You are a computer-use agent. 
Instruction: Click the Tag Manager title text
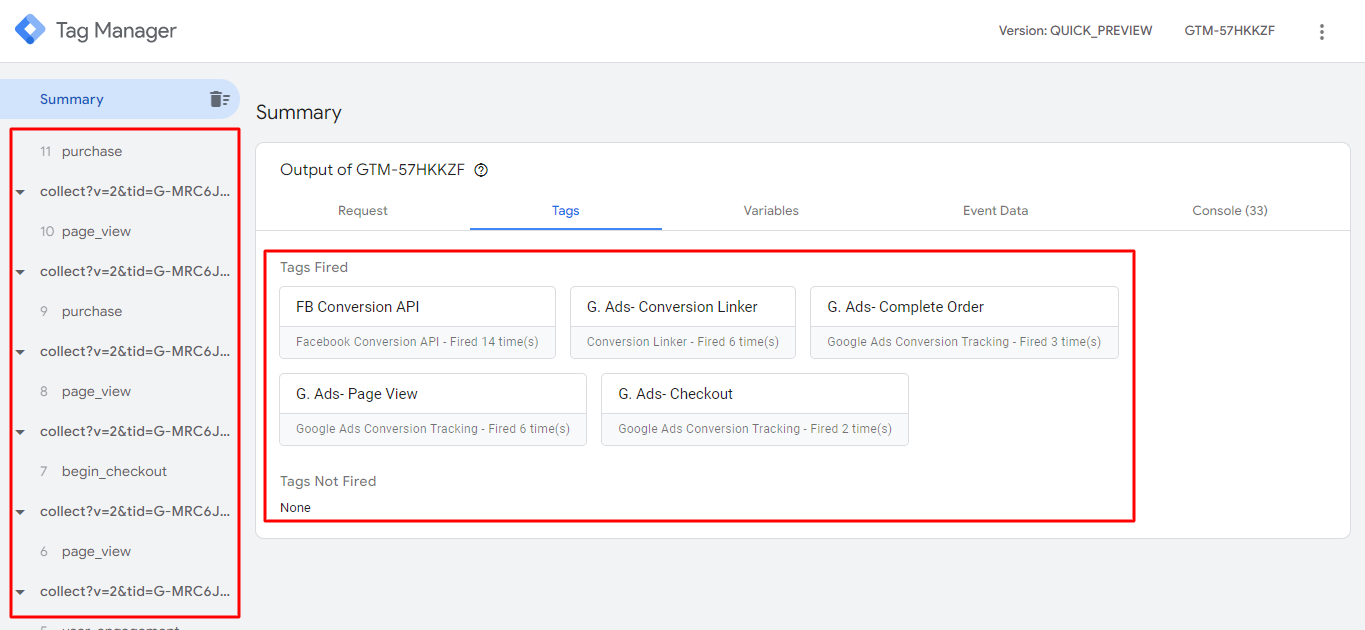pyautogui.click(x=116, y=31)
